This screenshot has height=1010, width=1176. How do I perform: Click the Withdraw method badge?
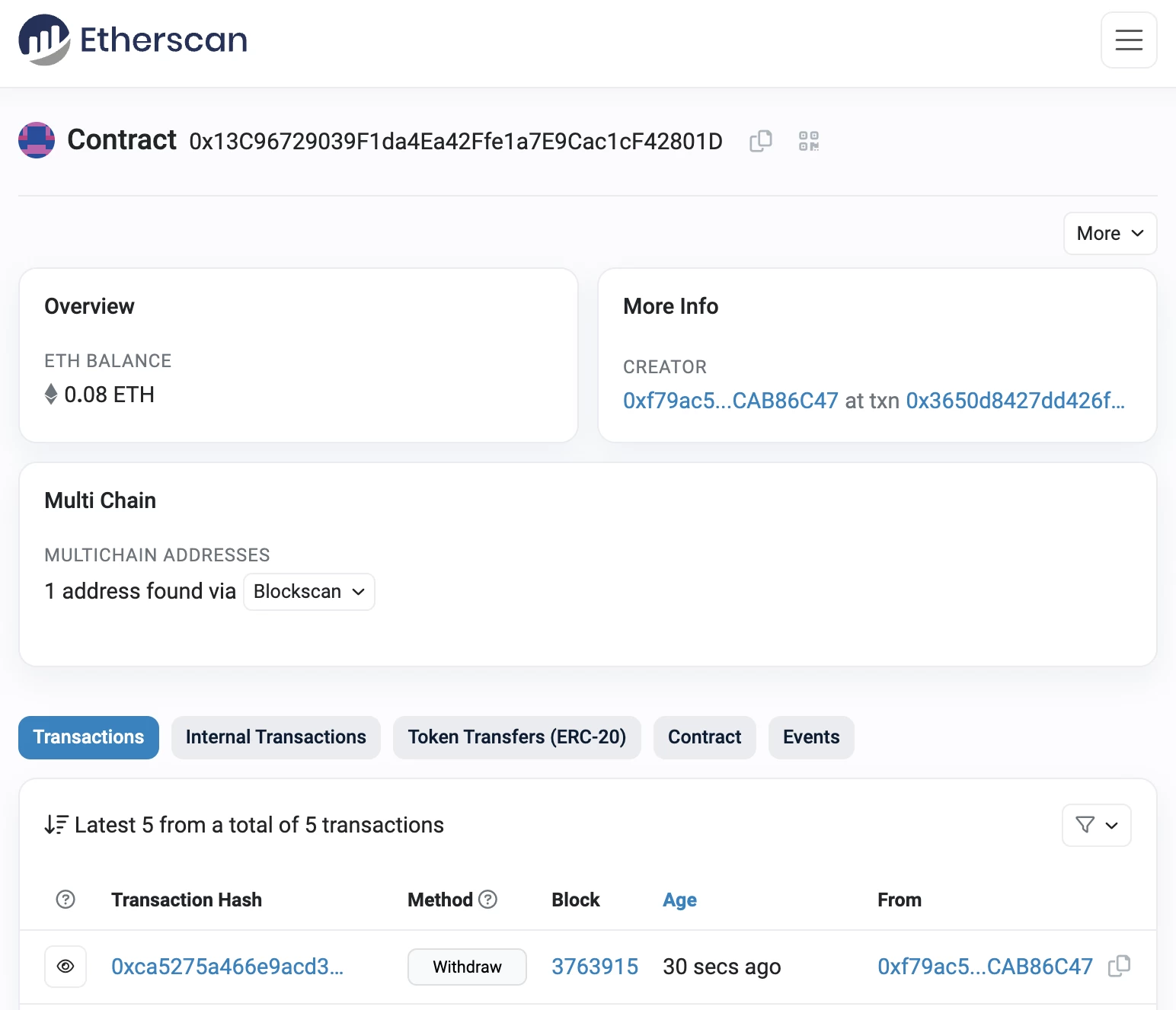pyautogui.click(x=467, y=967)
